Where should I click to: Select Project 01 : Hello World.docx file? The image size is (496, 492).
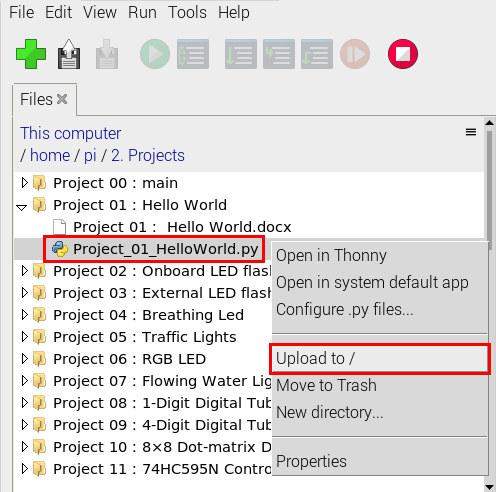pyautogui.click(x=182, y=227)
